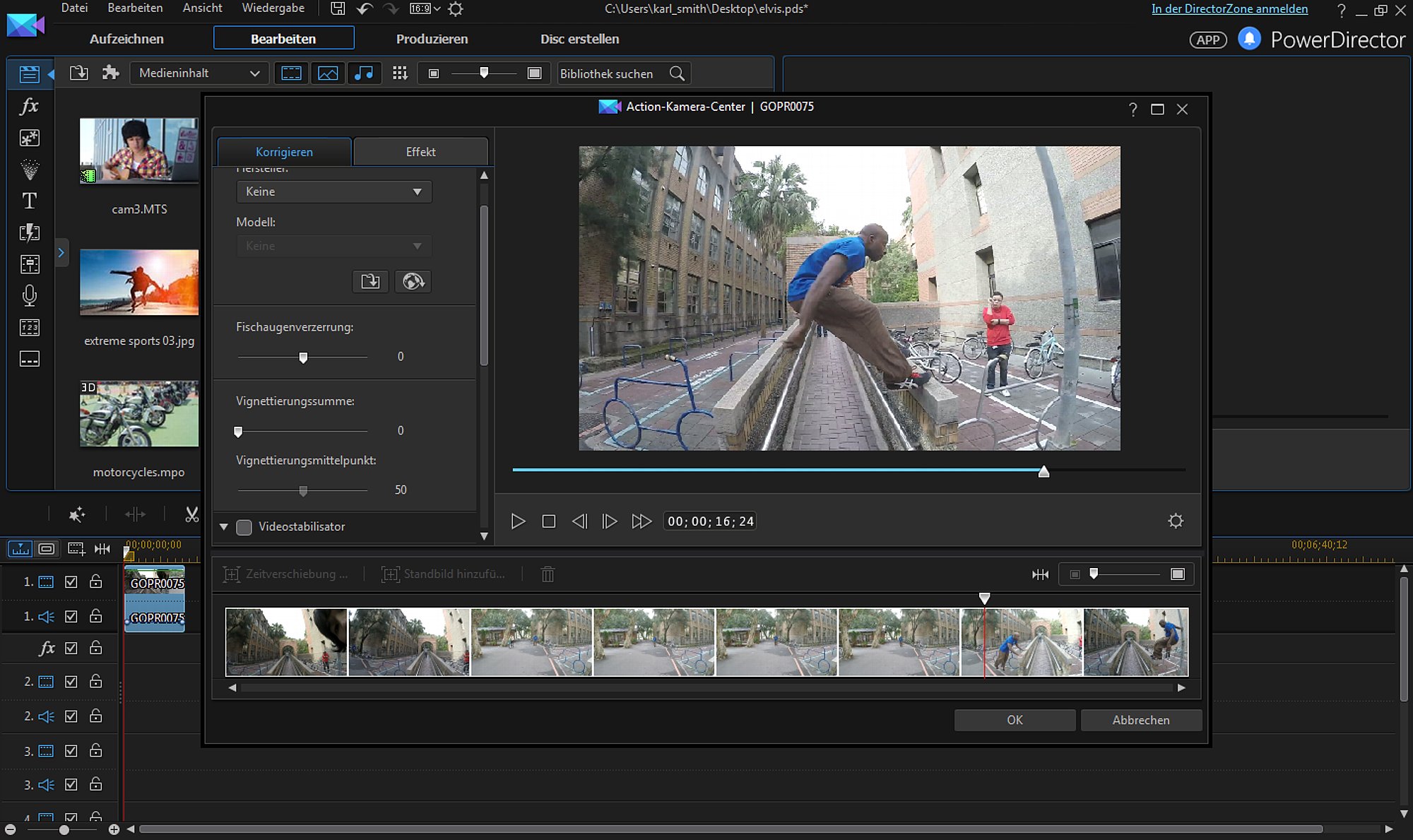Click the OK button
The height and width of the screenshot is (840, 1413).
(1015, 720)
